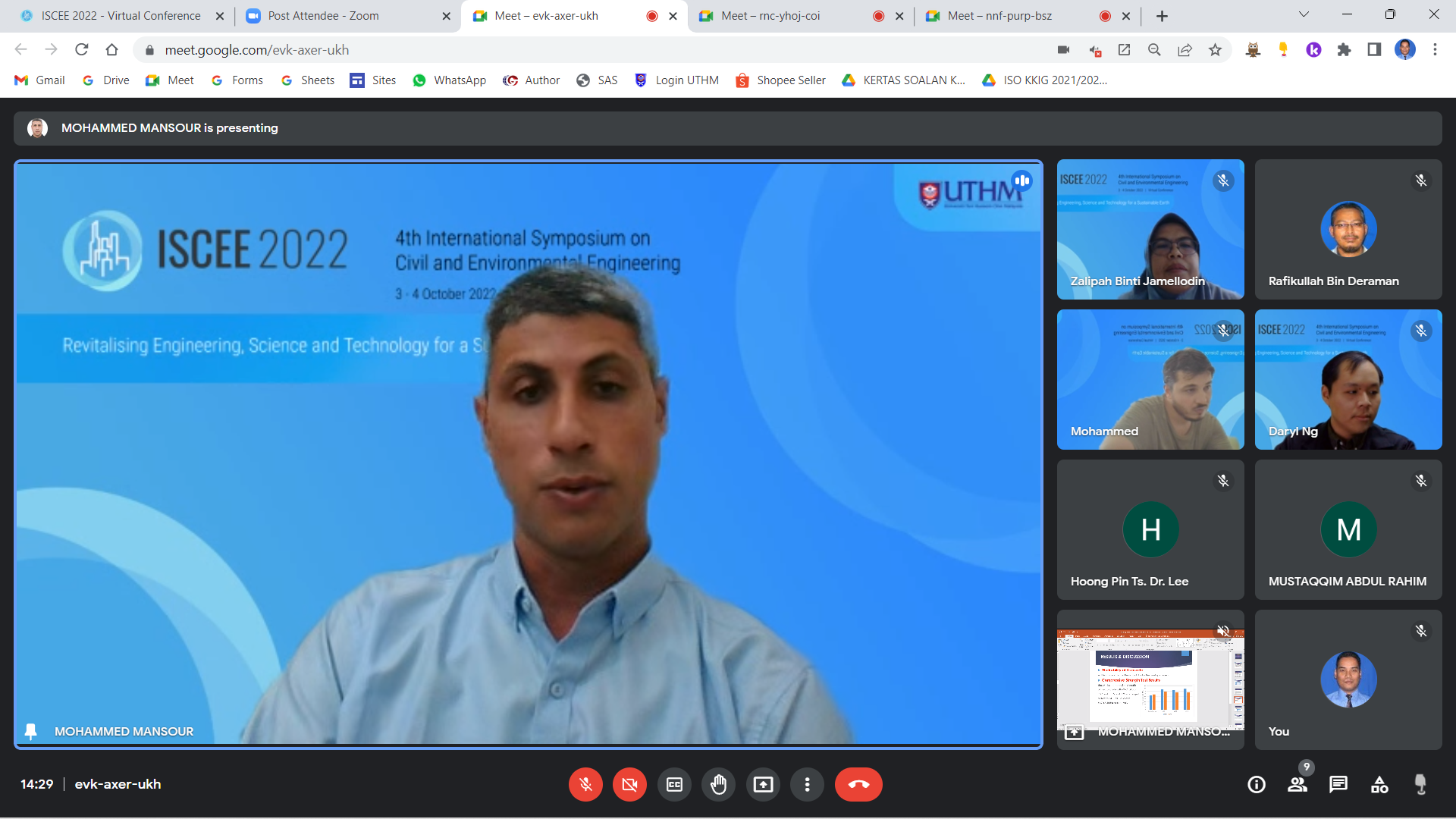Select Daryl Ng video tile

click(x=1348, y=379)
